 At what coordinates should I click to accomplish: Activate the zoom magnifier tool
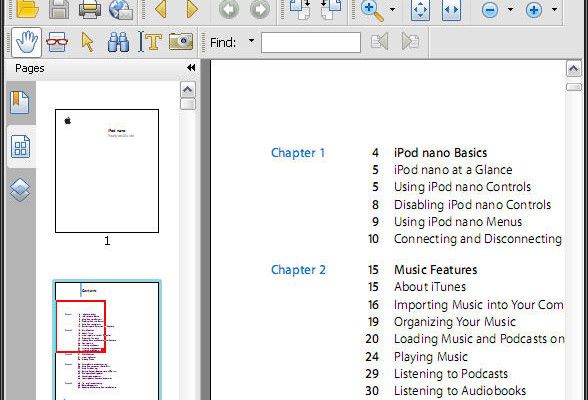point(372,10)
